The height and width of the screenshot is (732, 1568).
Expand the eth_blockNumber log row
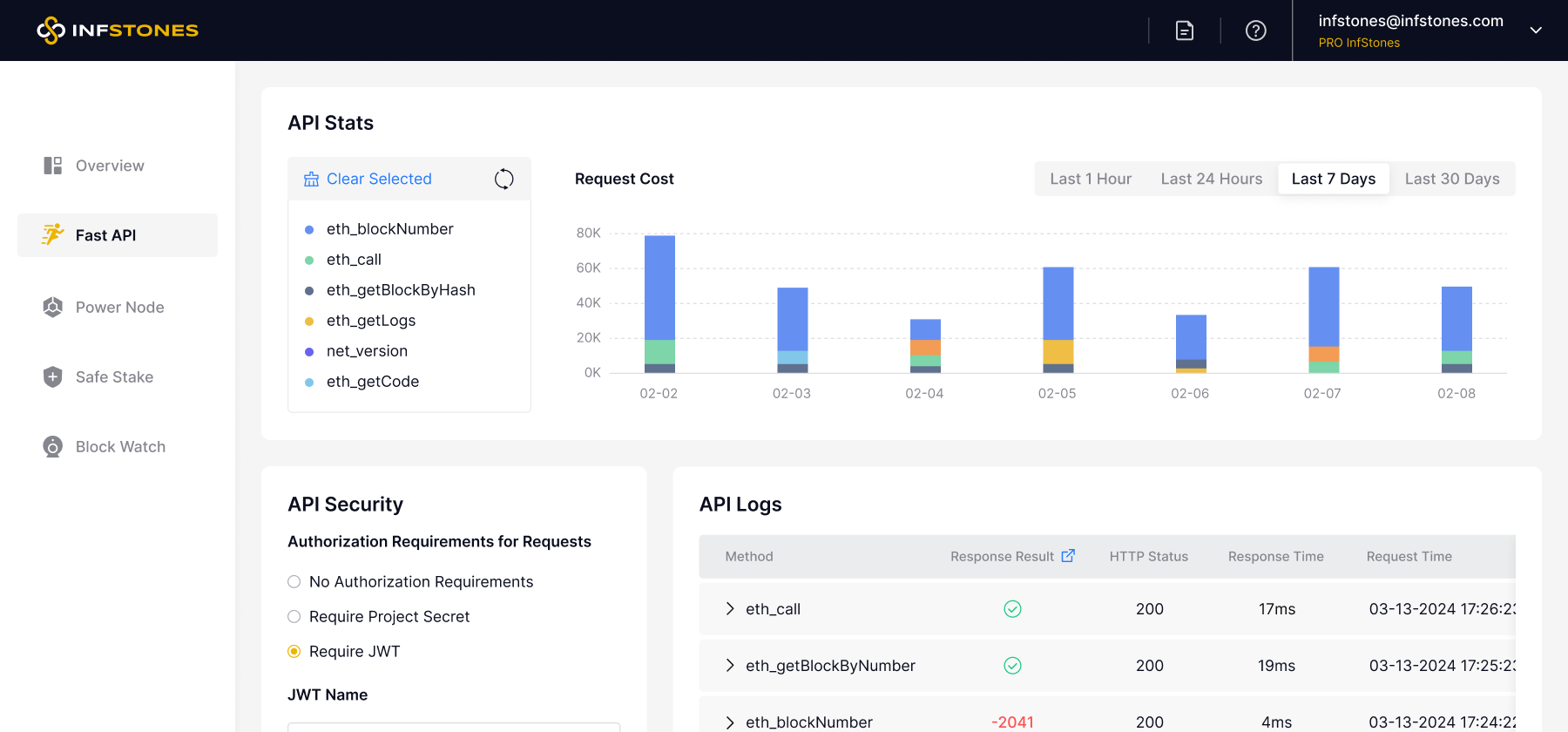pyautogui.click(x=730, y=722)
